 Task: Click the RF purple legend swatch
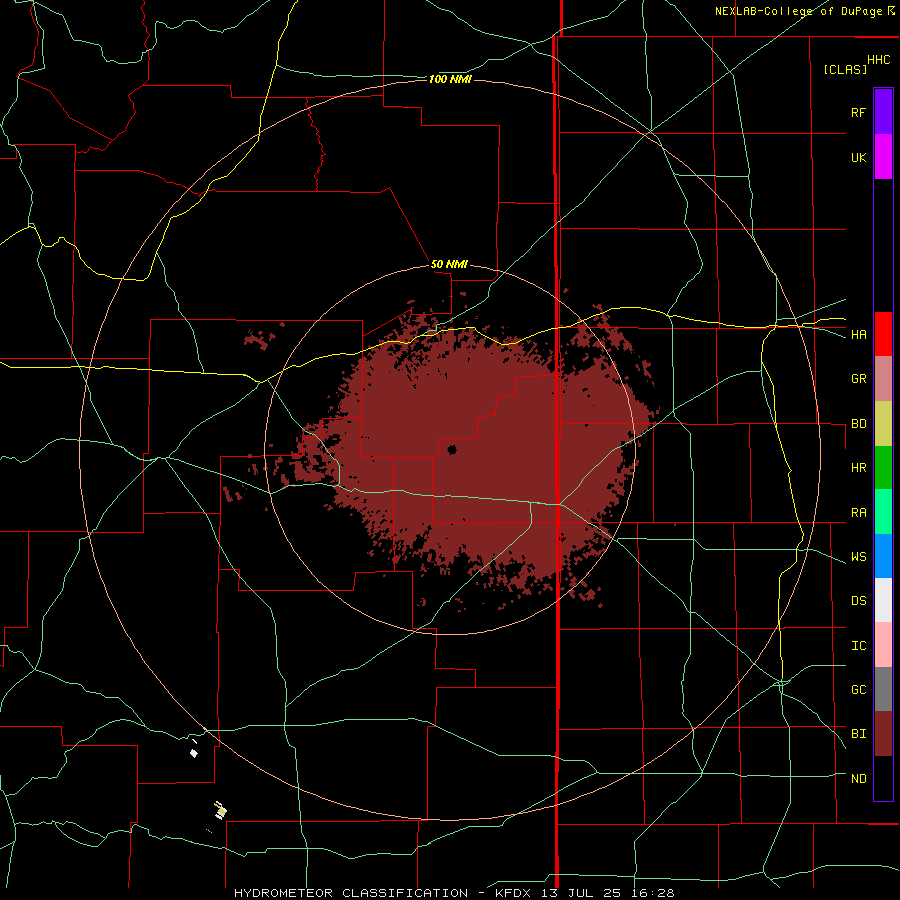883,112
